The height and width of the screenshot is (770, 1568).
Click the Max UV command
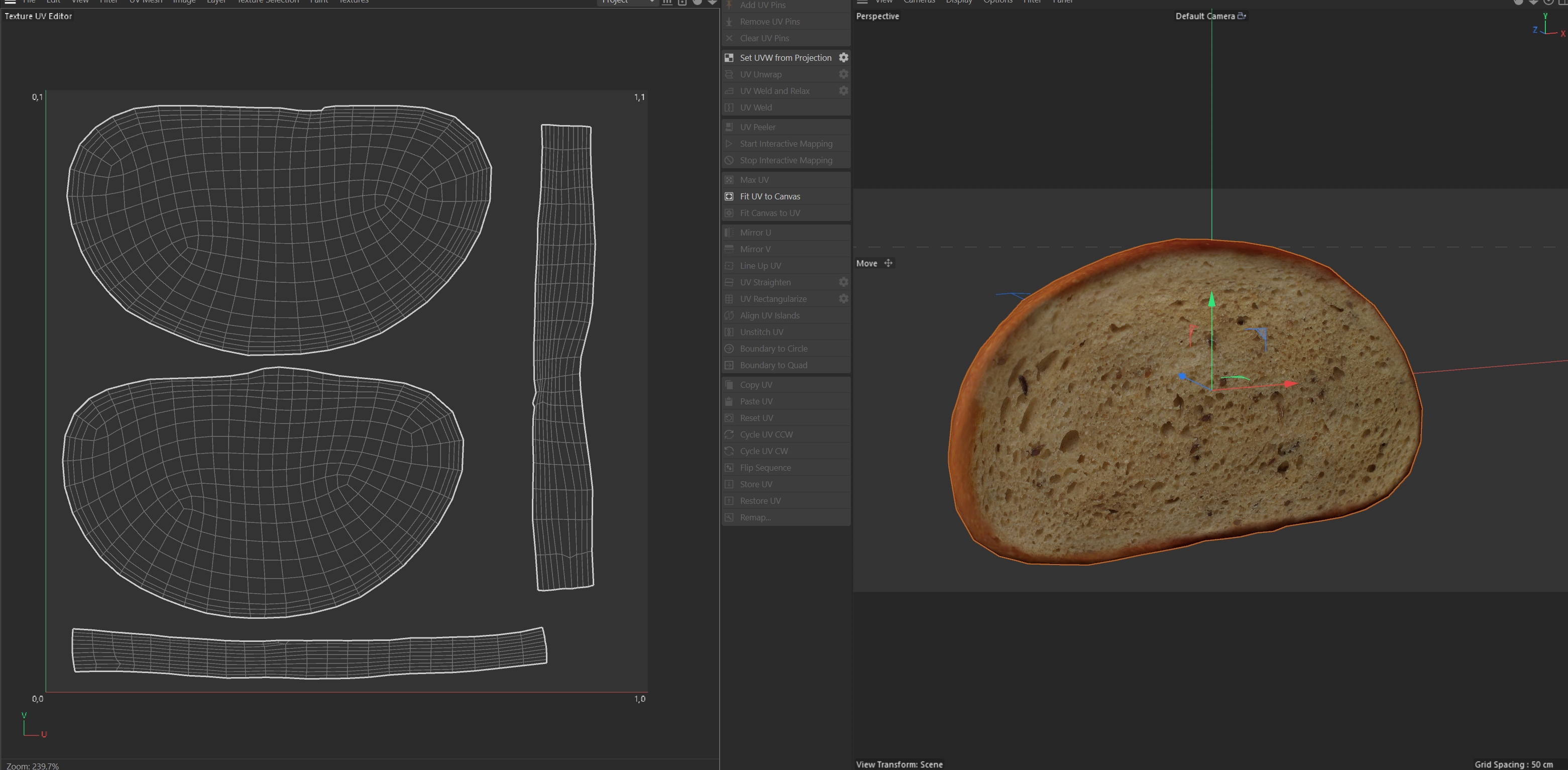click(x=754, y=180)
